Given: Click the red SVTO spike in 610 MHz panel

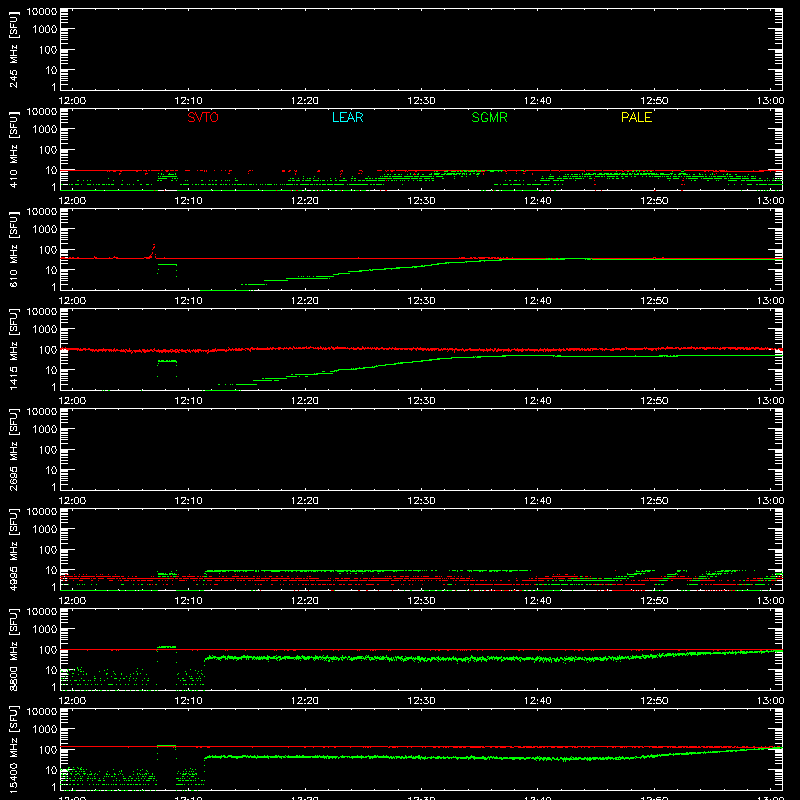Looking at the screenshot, I should (x=153, y=250).
